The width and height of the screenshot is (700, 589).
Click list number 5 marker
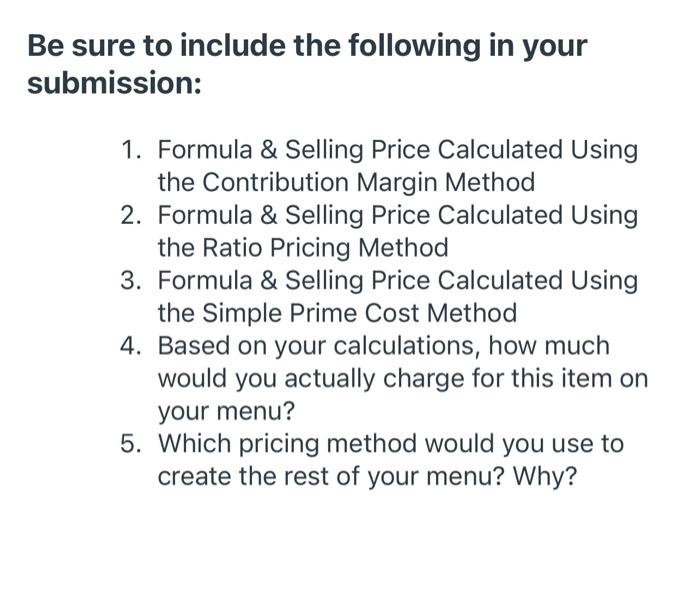131,443
